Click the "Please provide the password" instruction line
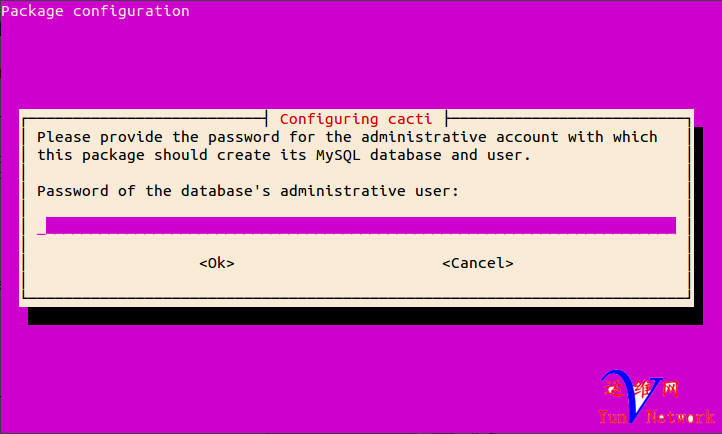This screenshot has height=434, width=722. tap(347, 137)
